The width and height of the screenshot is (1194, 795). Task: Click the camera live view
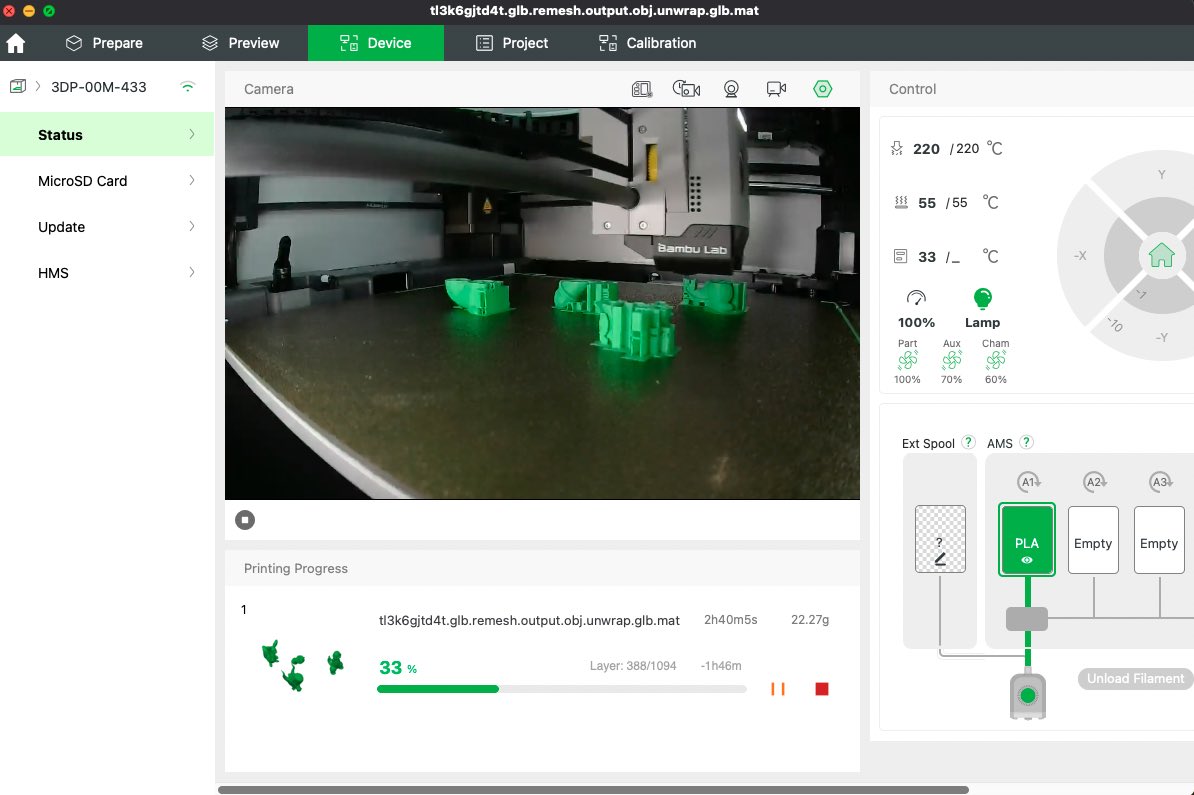tap(542, 303)
